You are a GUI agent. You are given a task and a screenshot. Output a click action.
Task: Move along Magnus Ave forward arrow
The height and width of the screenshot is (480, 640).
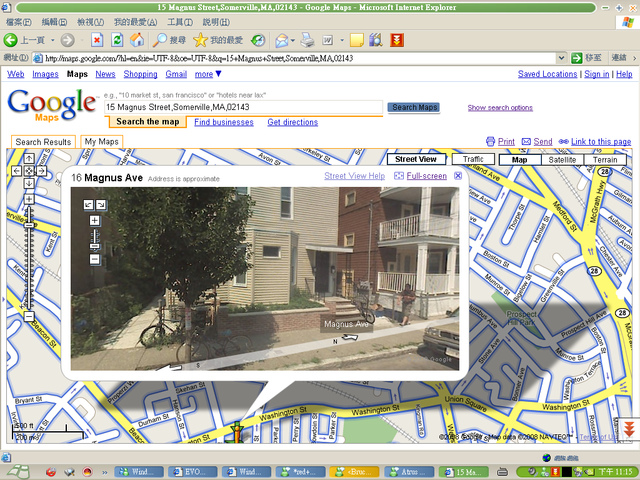coord(350,337)
